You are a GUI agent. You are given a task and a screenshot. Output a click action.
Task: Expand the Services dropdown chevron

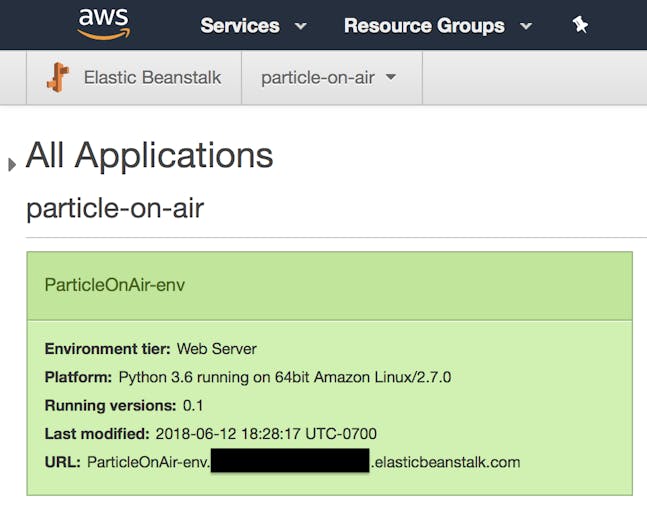click(301, 26)
